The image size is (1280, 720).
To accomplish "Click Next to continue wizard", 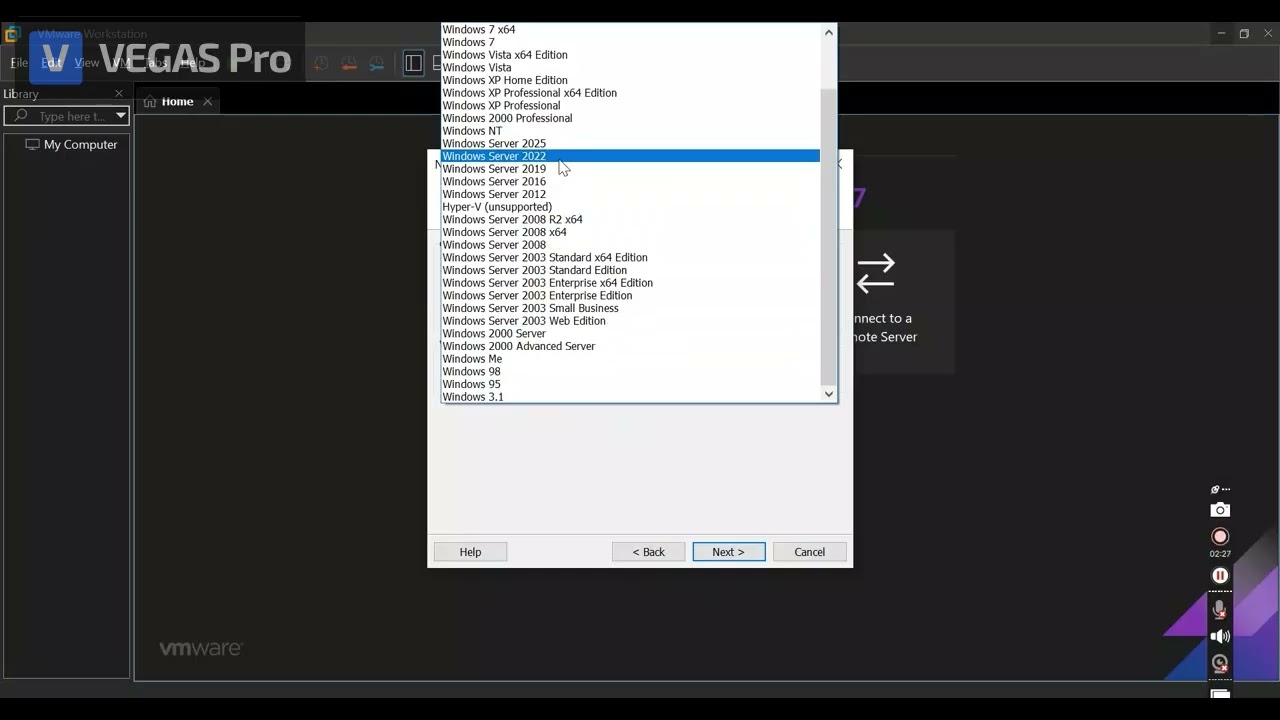I will tap(729, 552).
